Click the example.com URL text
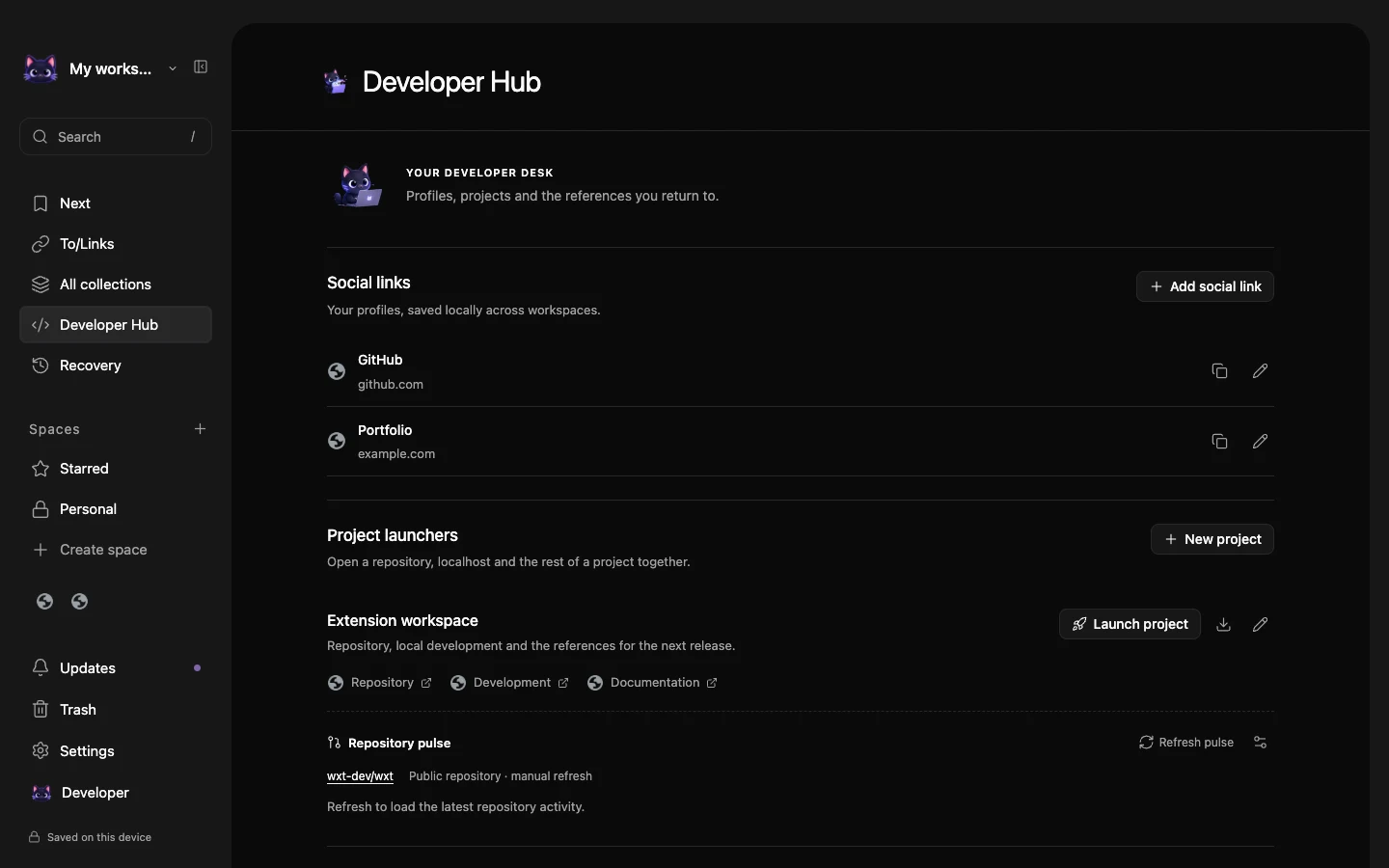1389x868 pixels. [x=396, y=454]
